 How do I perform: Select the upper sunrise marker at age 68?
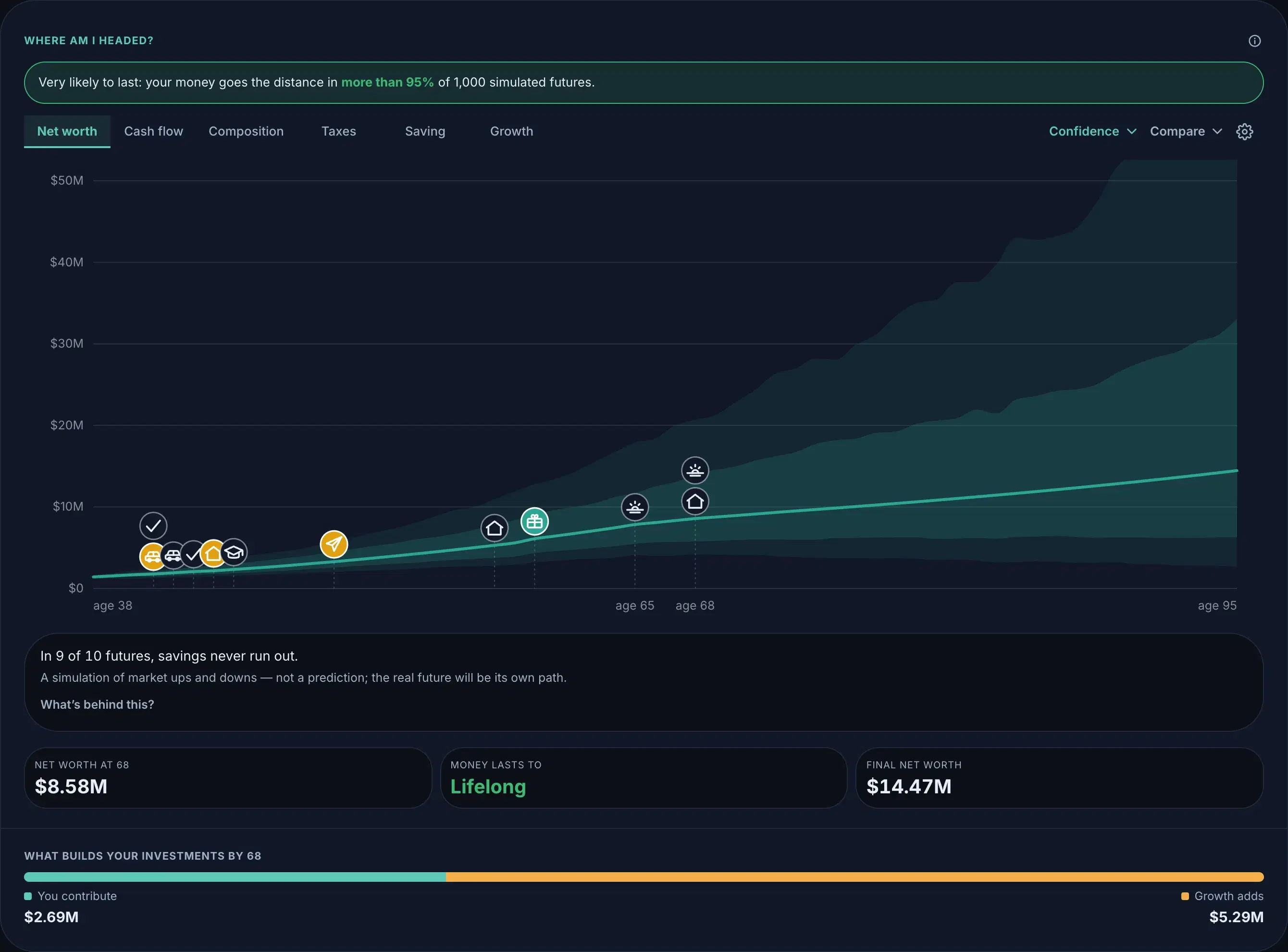click(x=695, y=470)
